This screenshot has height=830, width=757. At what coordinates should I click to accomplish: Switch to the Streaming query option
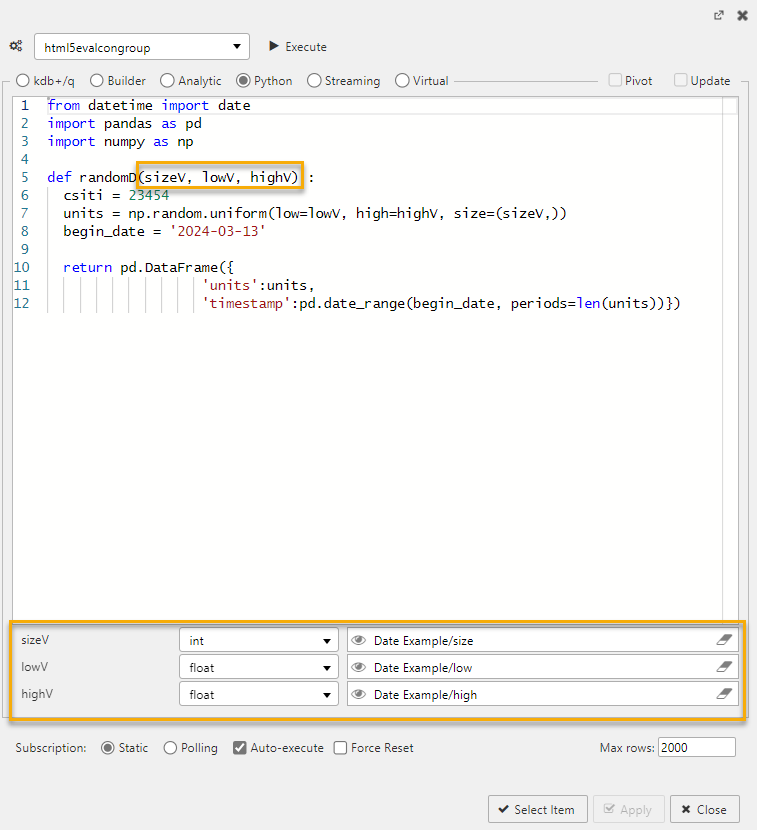tap(315, 81)
